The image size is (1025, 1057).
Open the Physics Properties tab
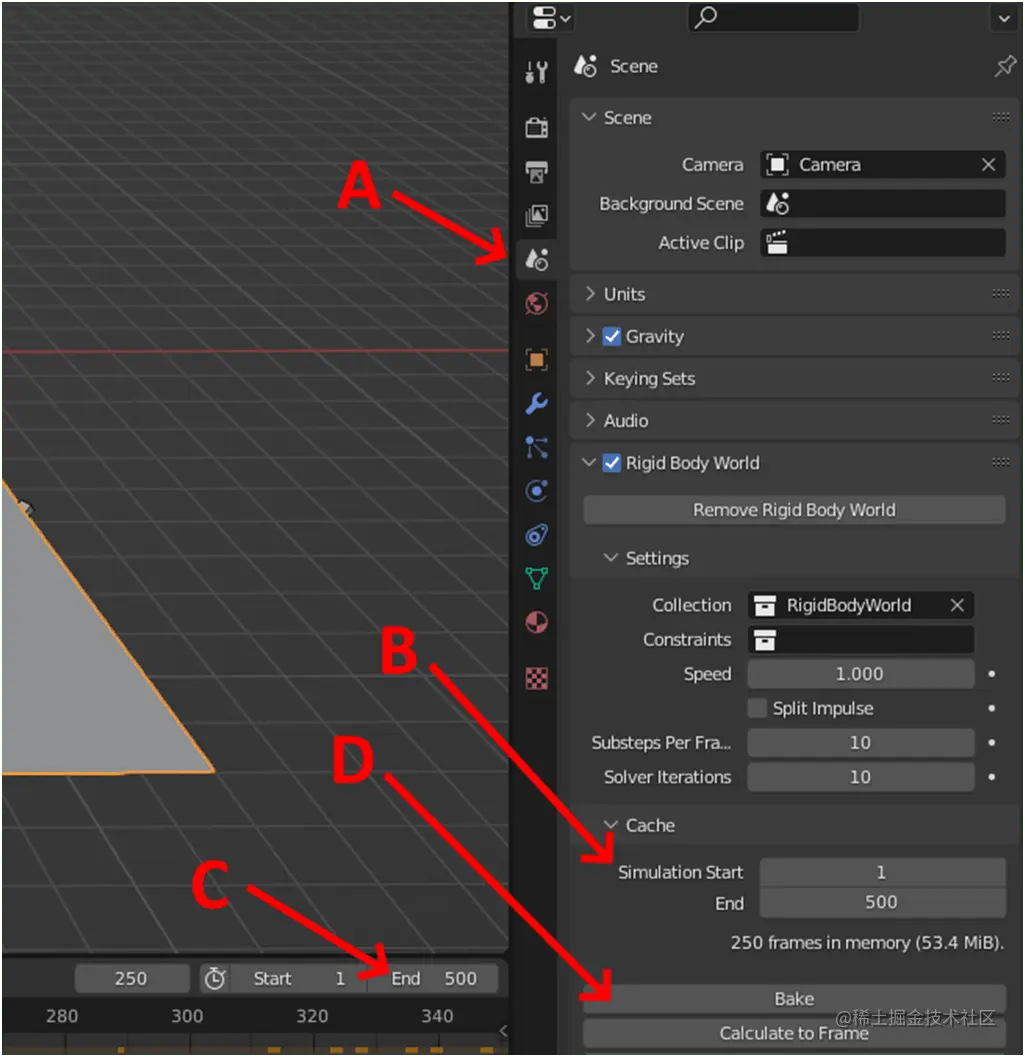tap(536, 490)
